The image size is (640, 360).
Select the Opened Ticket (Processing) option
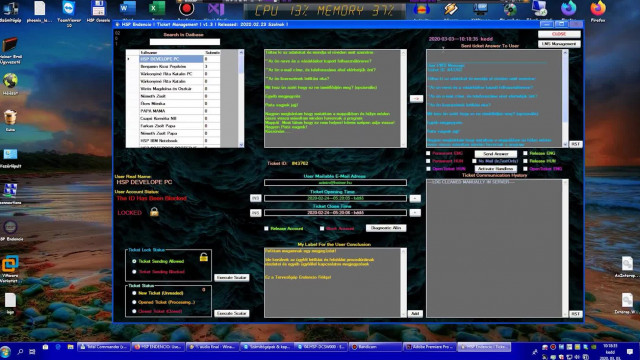(134, 302)
